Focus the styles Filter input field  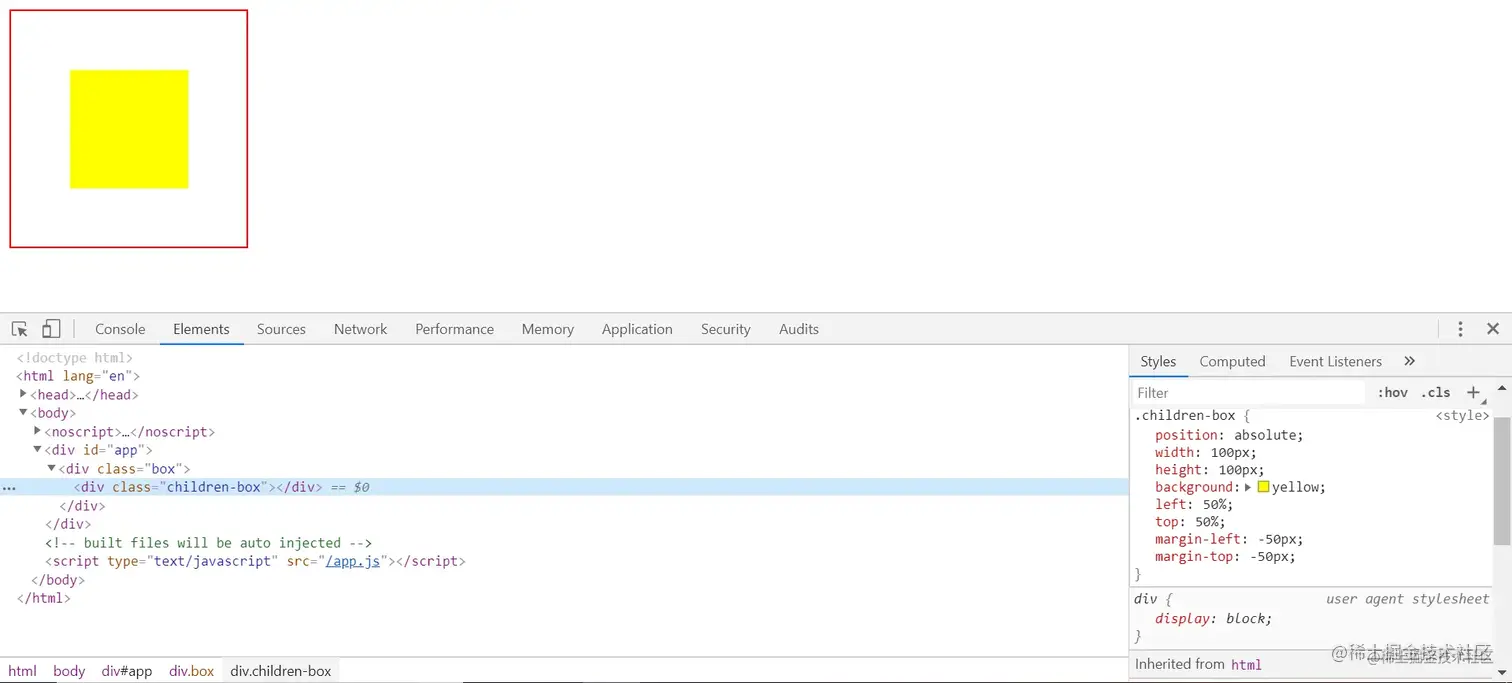coord(1248,393)
